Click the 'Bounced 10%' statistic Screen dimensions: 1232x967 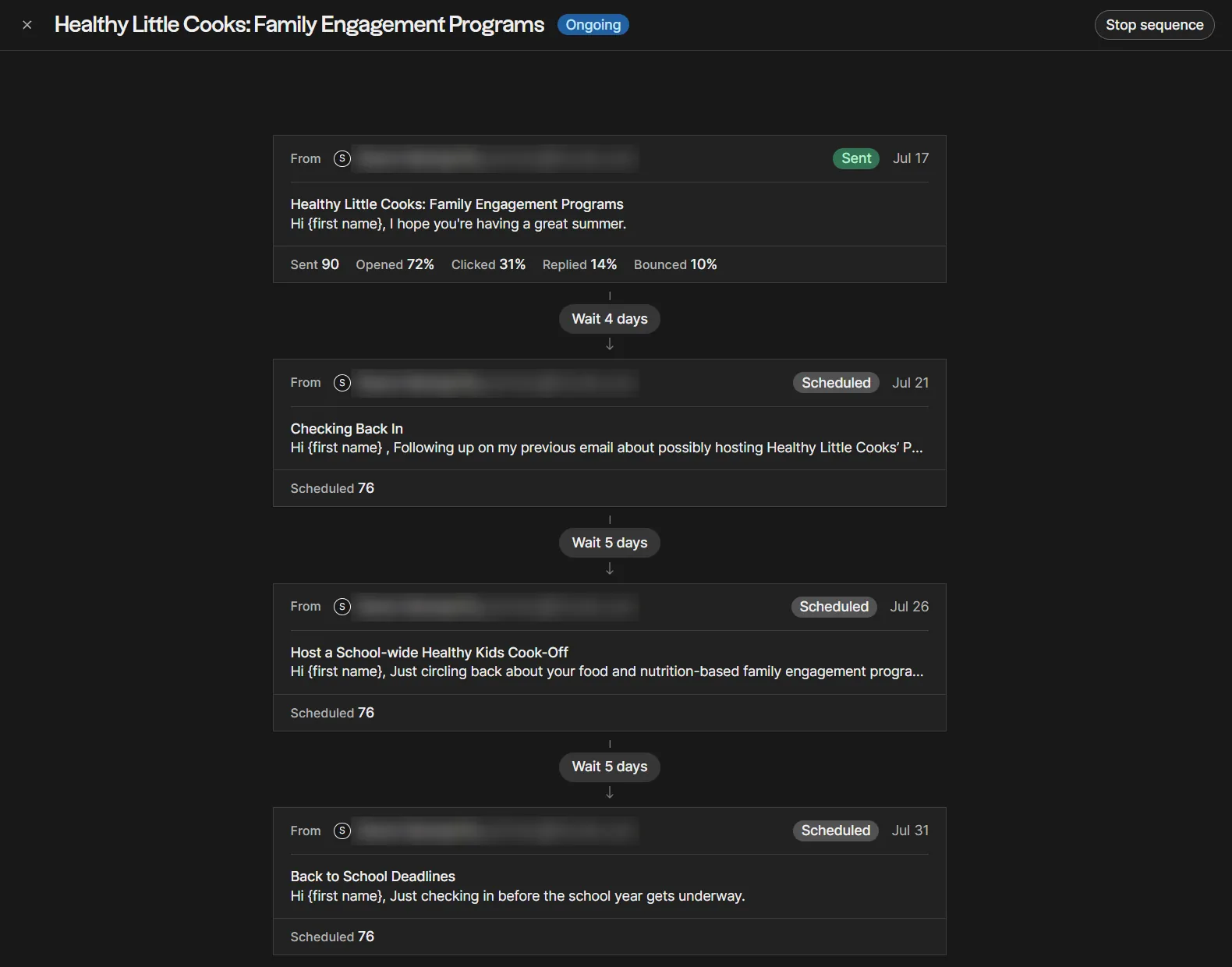coord(675,264)
